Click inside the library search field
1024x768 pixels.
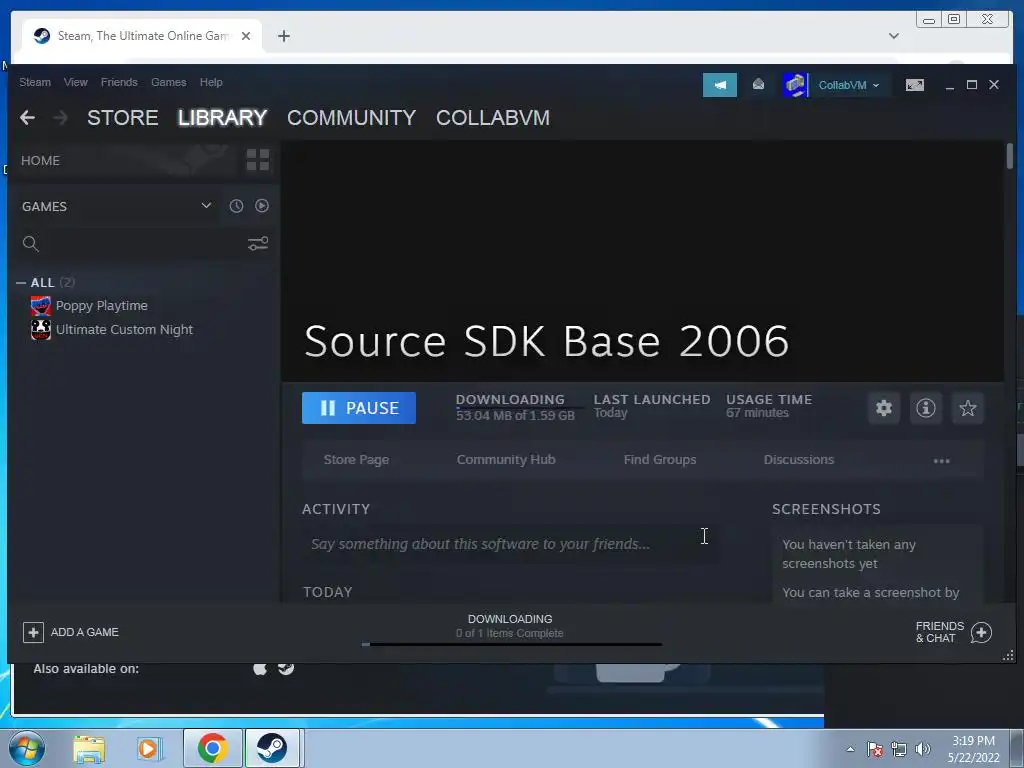[x=142, y=244]
